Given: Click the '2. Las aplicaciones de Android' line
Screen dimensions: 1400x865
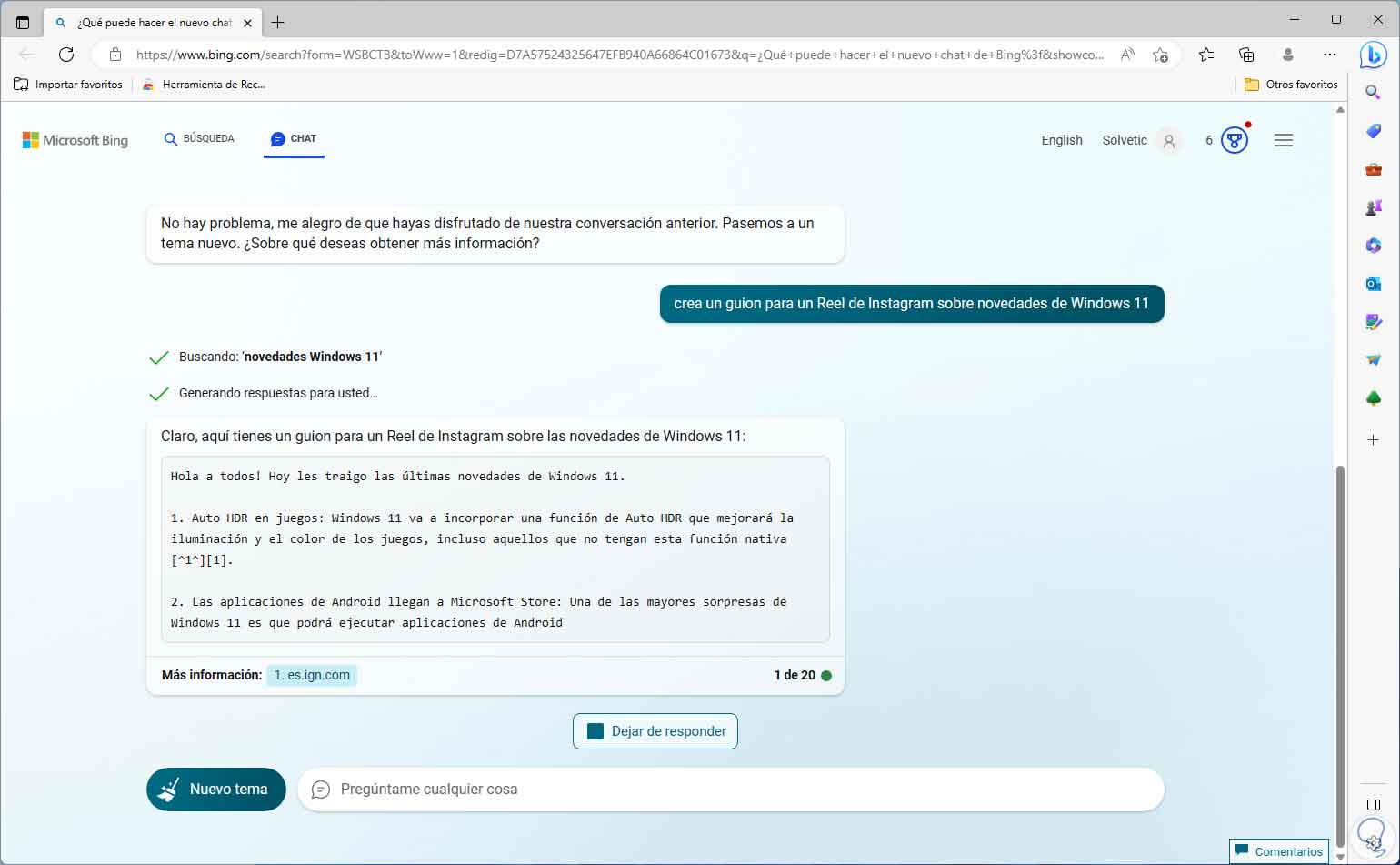Looking at the screenshot, I should 479,612.
